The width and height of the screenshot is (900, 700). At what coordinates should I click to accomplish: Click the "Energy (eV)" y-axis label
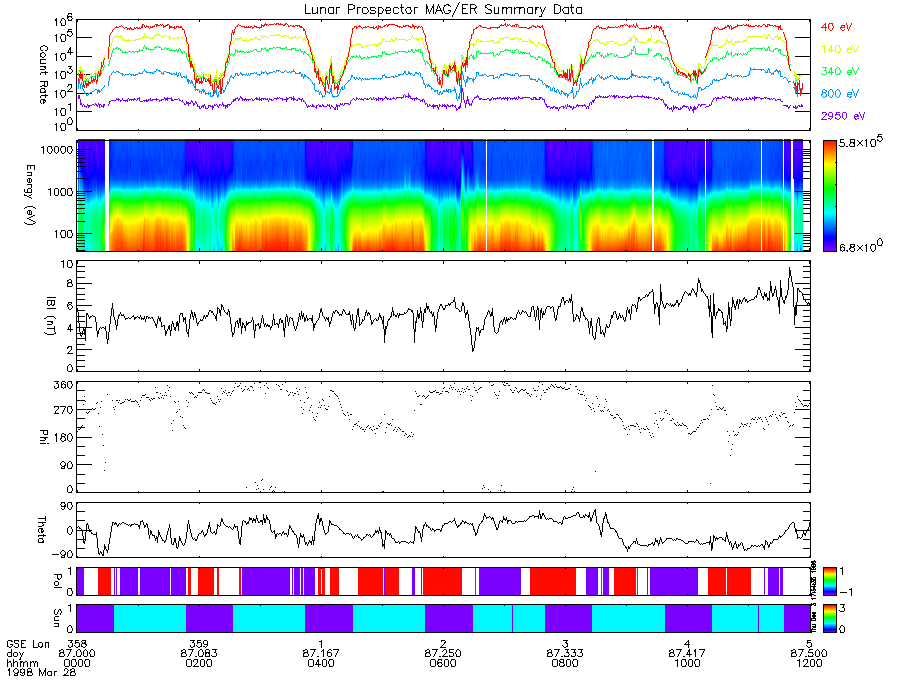(30, 195)
